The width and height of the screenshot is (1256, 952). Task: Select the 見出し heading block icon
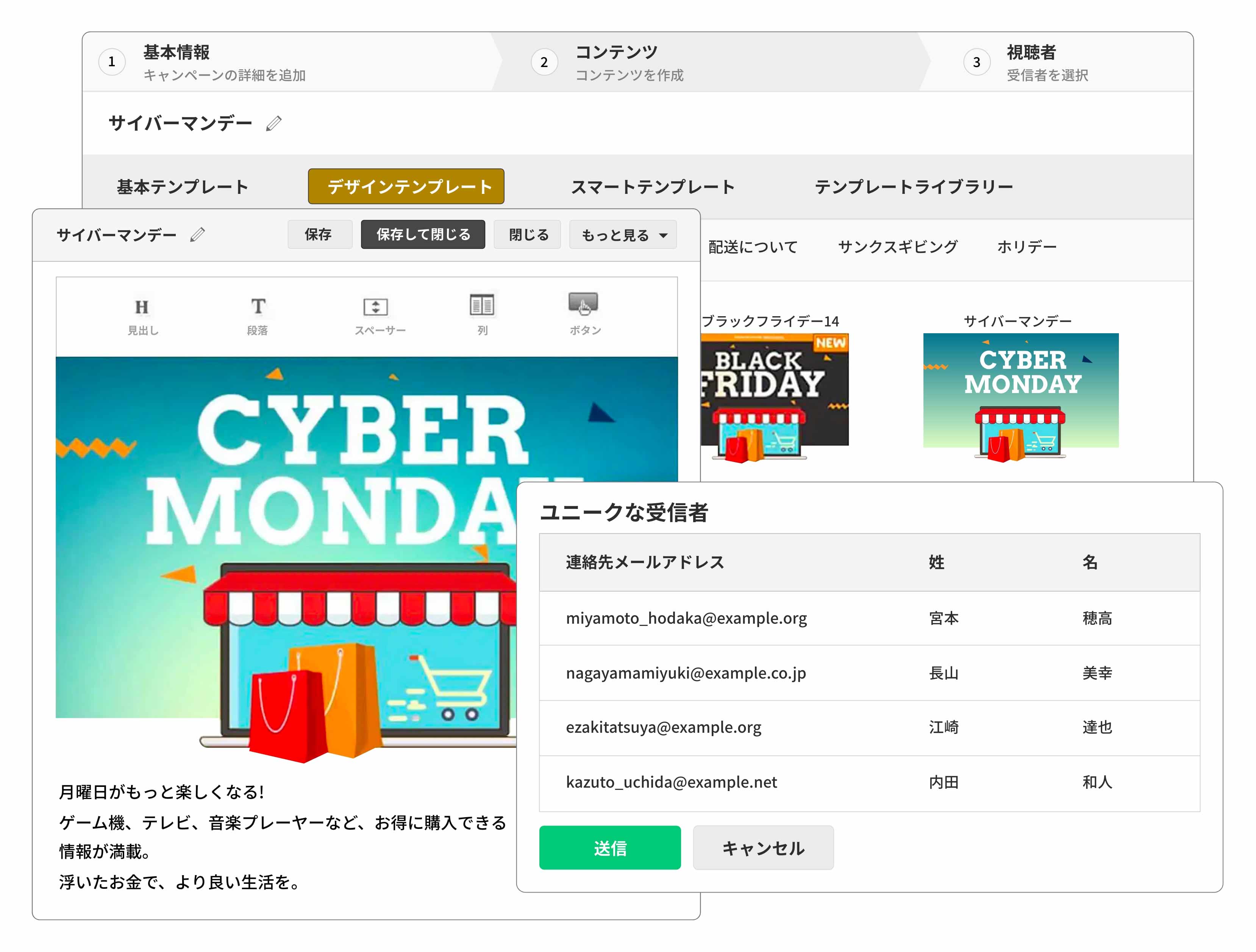coord(142,307)
